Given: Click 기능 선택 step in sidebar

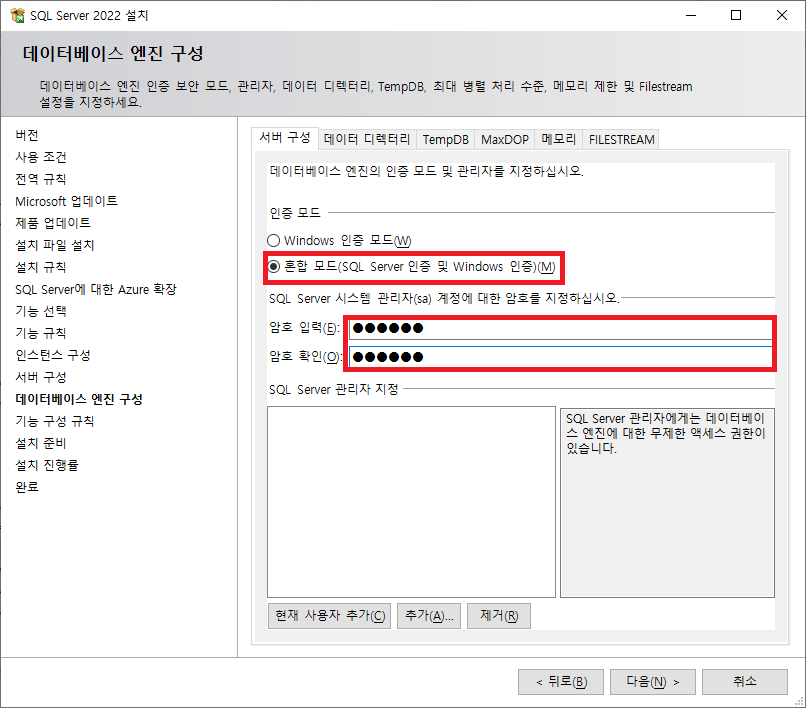Looking at the screenshot, I should 41,311.
